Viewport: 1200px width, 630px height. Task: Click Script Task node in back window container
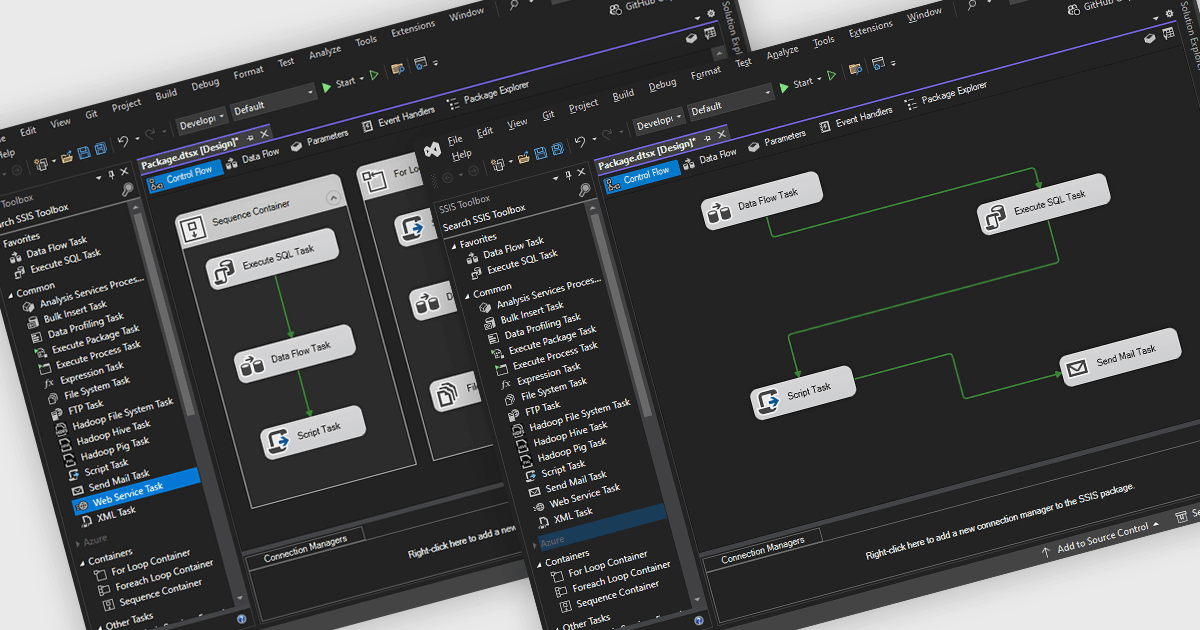coord(314,433)
